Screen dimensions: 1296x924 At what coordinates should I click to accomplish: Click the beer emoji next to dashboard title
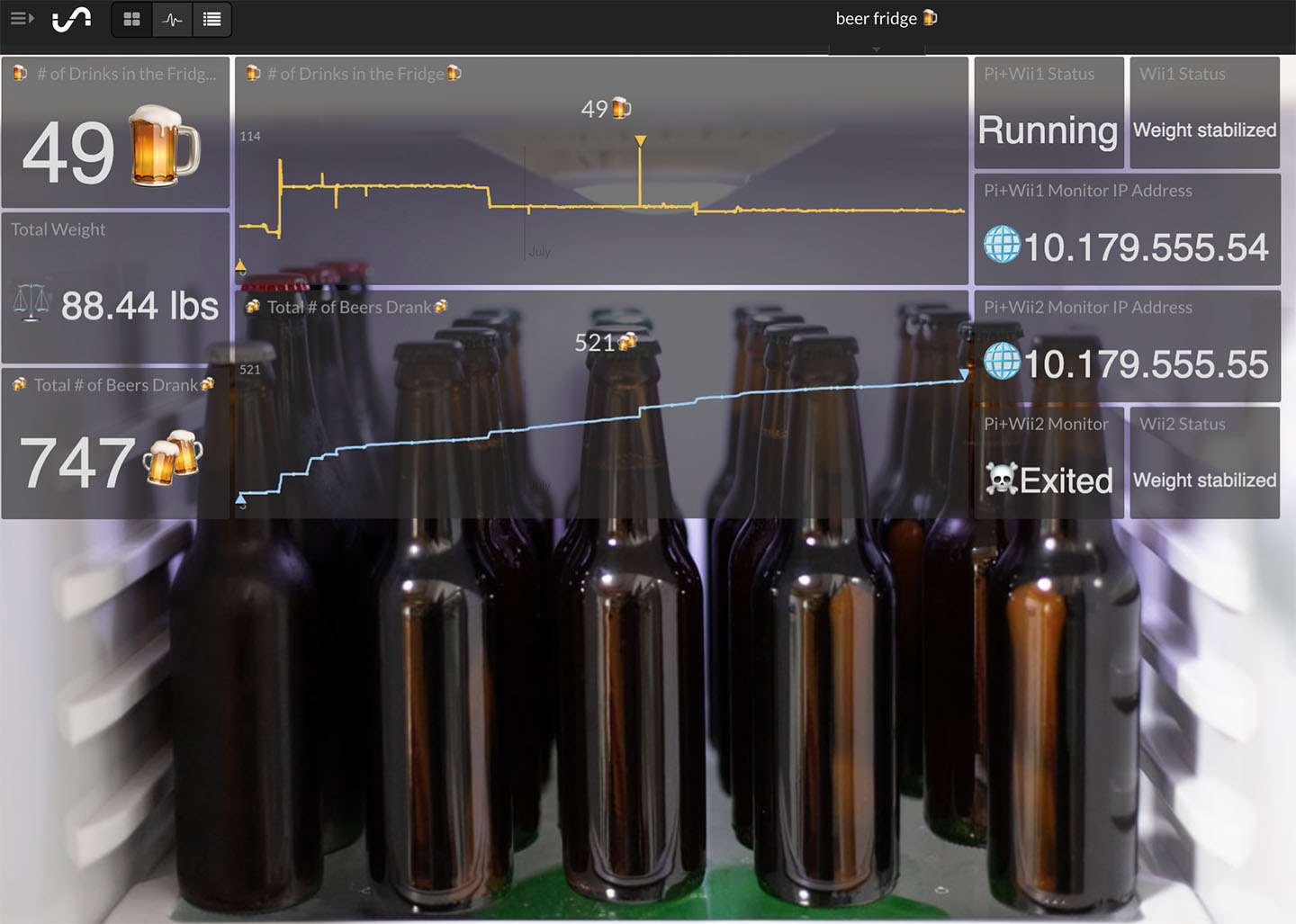click(931, 18)
